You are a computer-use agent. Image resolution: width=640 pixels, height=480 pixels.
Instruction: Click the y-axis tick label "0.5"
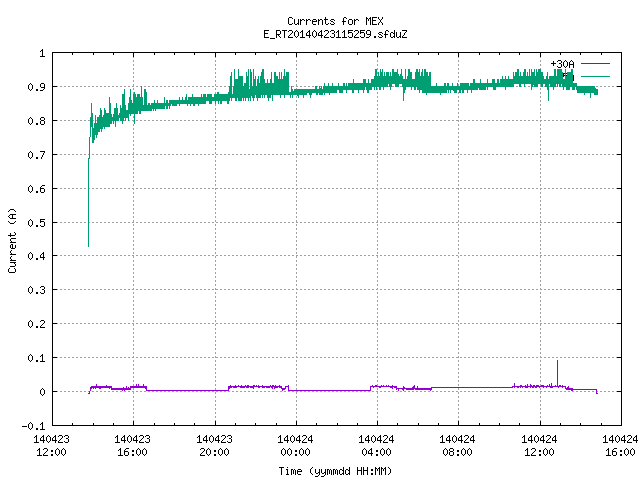36,223
